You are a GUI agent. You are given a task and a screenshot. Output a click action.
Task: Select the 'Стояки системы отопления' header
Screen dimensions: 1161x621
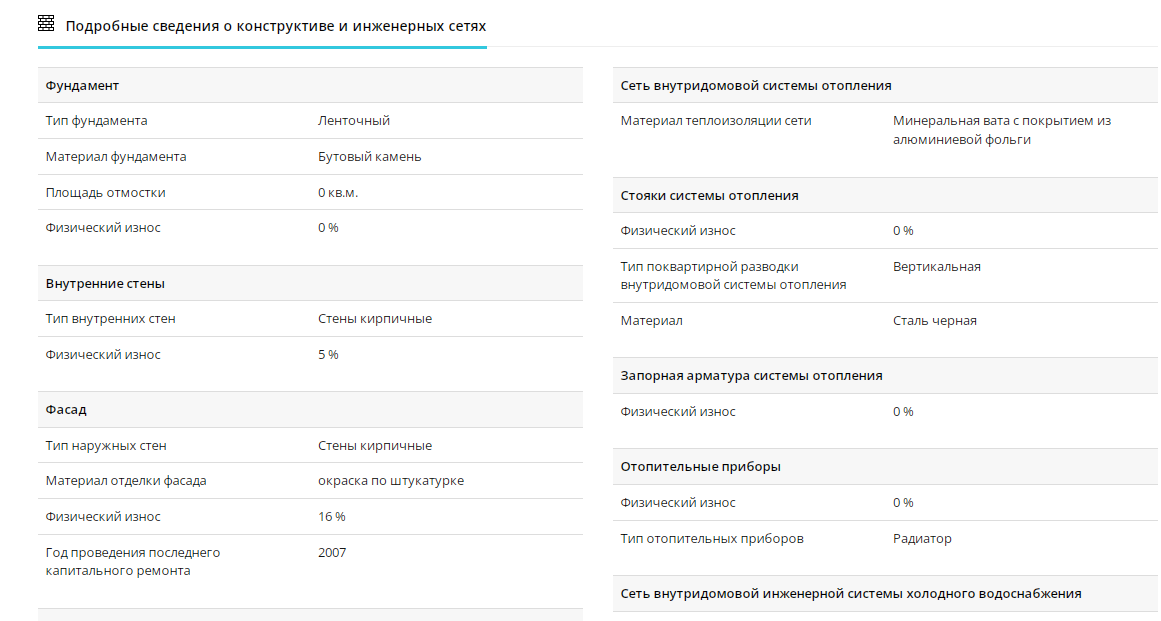710,195
